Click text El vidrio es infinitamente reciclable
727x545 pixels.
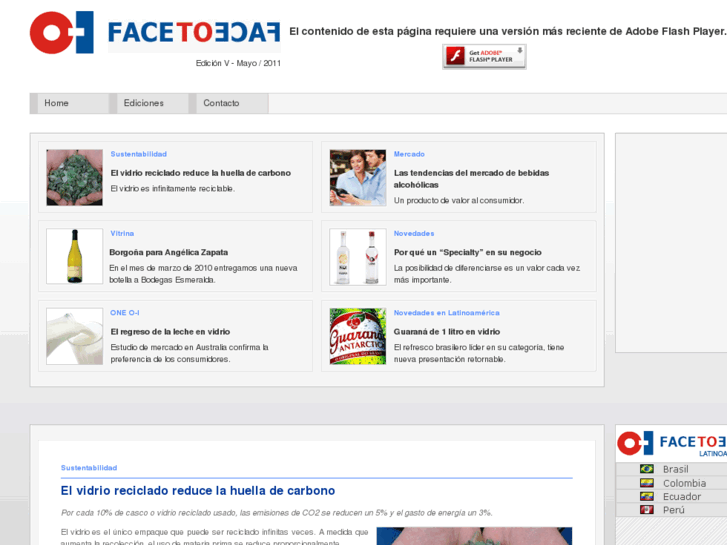click(x=172, y=189)
